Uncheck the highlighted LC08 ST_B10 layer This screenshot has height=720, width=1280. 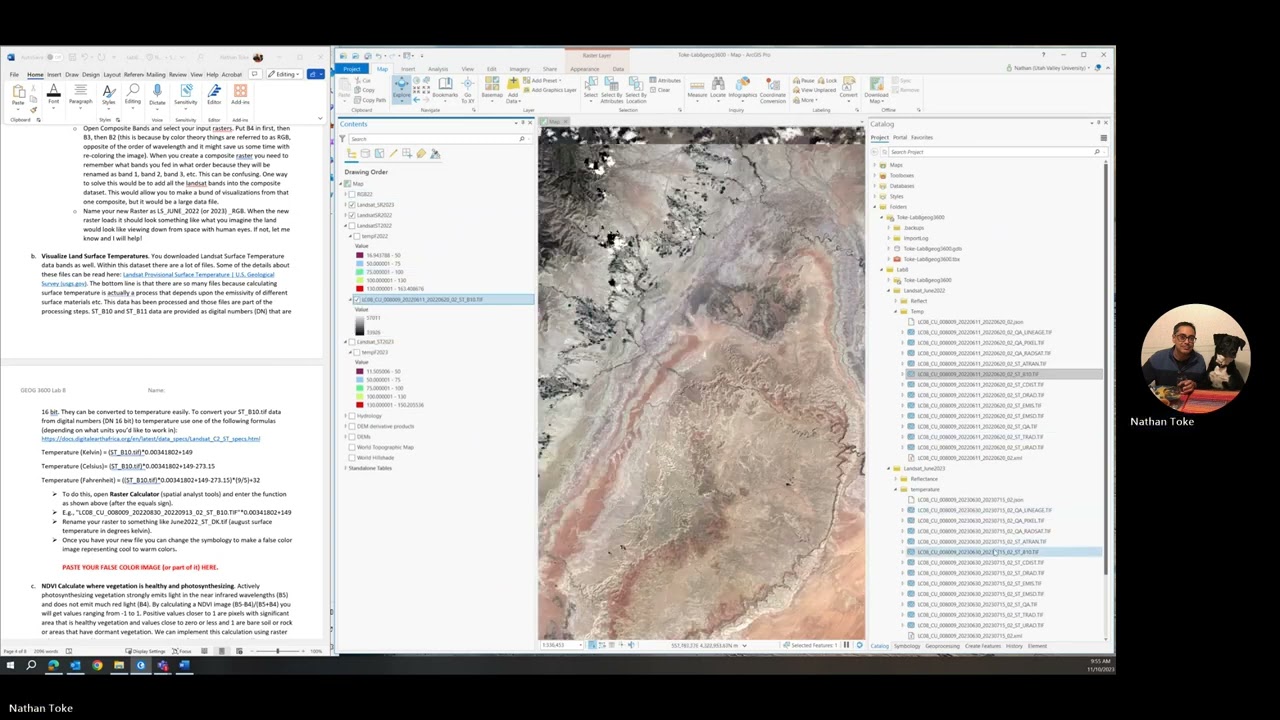357,300
